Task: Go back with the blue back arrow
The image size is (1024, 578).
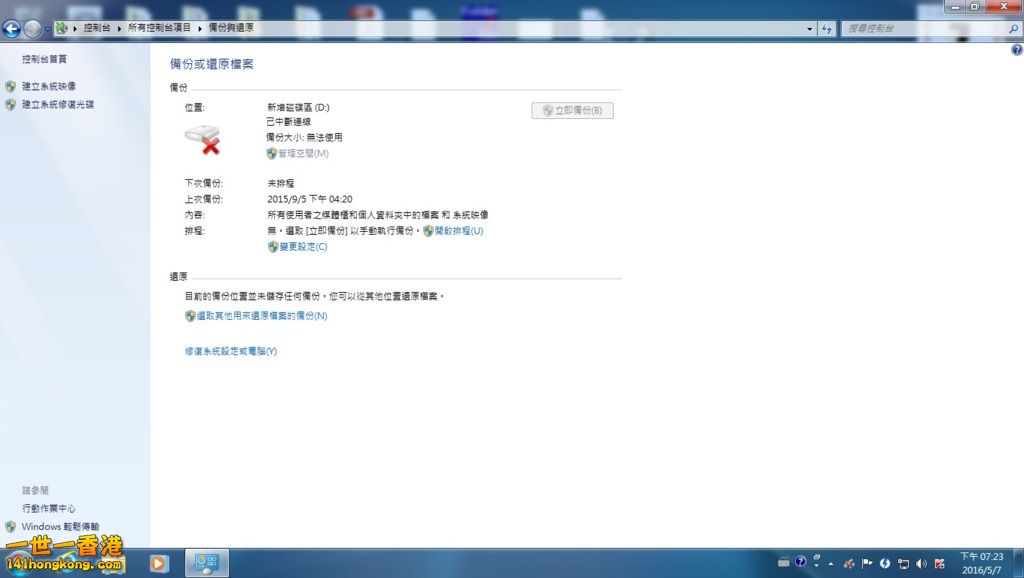Action: click(11, 29)
